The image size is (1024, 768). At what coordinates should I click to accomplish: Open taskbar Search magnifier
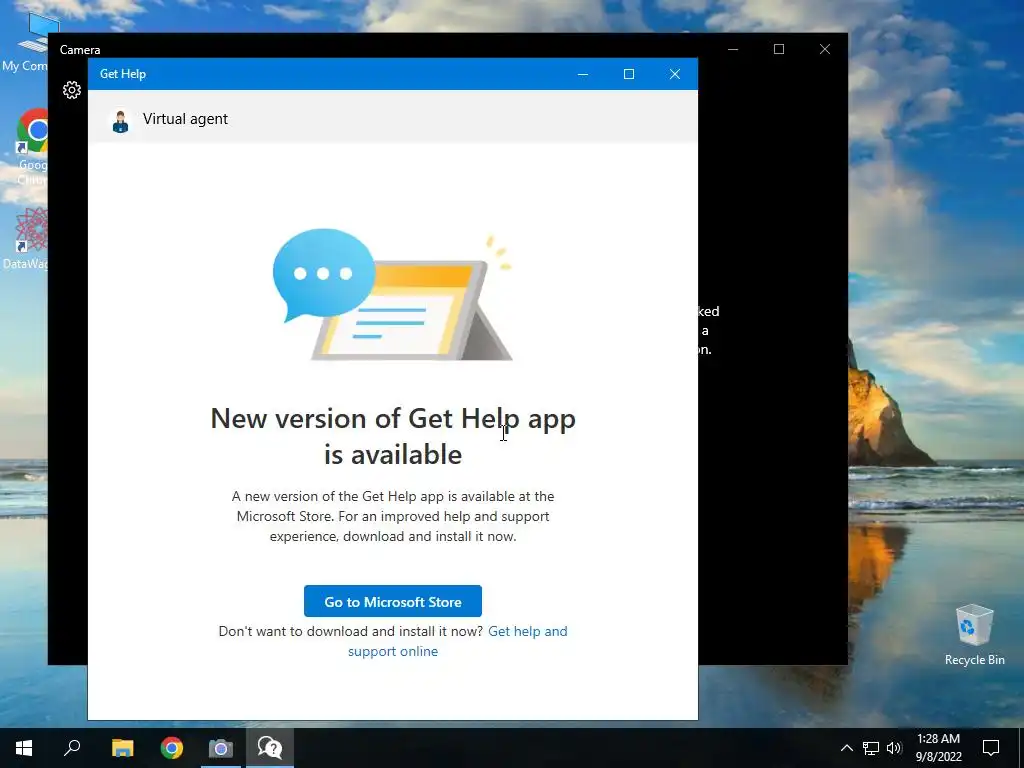[72, 748]
